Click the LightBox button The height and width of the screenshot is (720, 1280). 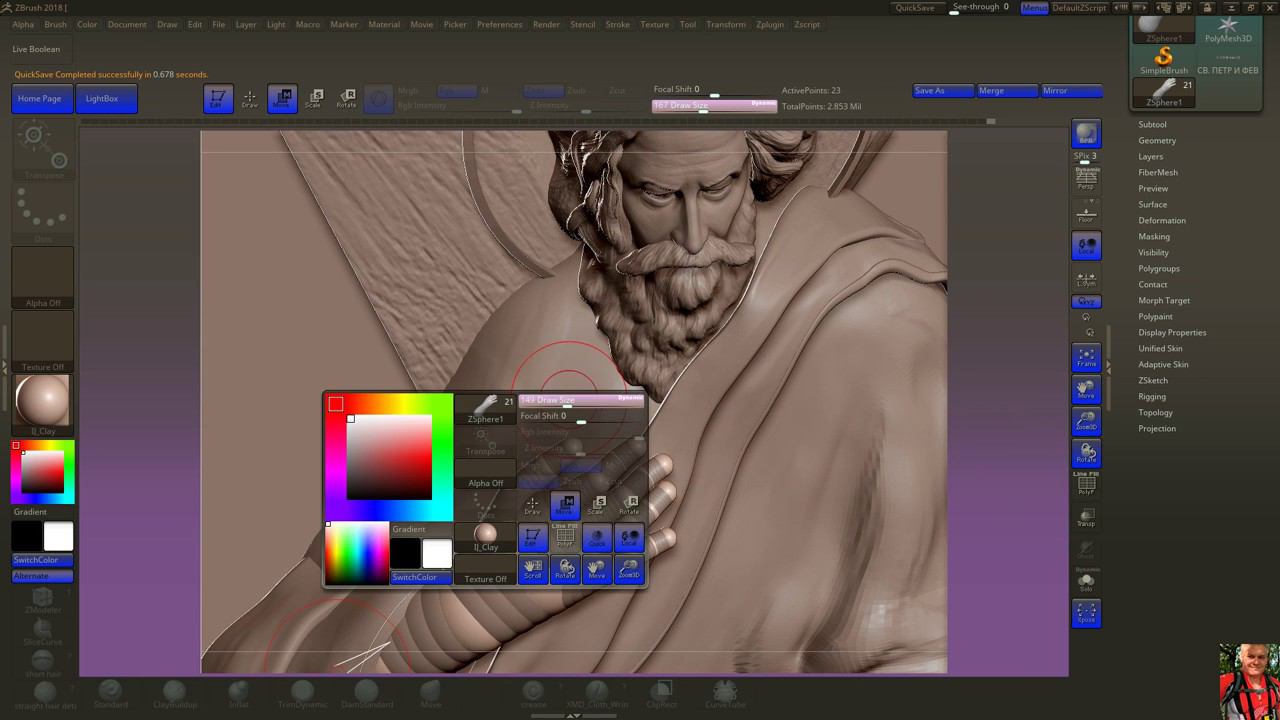pos(102,98)
